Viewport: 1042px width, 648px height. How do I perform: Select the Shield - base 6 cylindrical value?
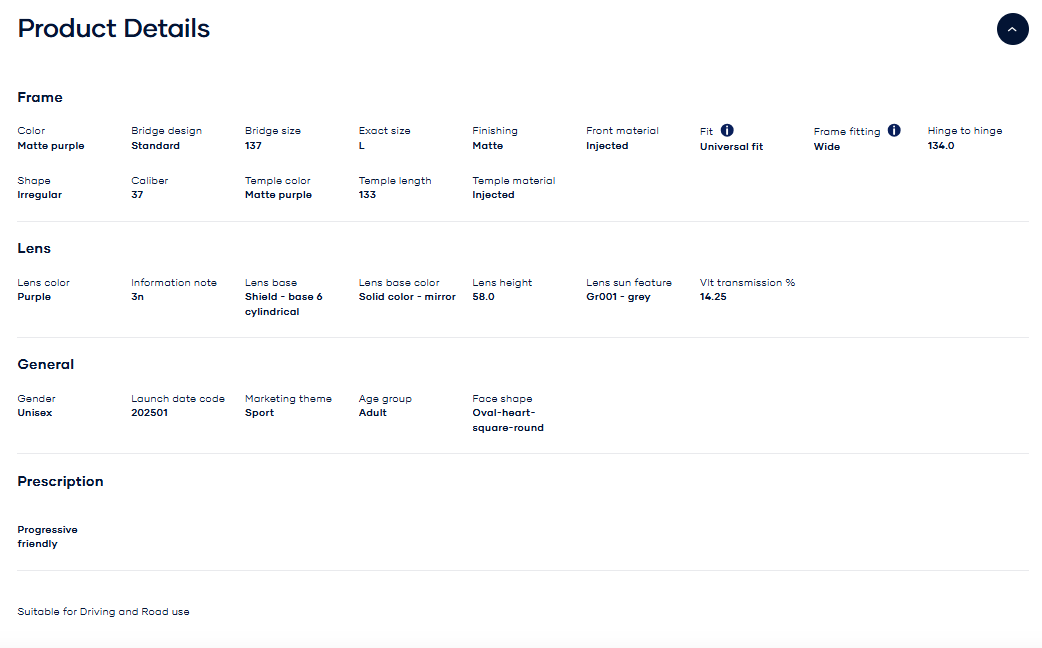(x=284, y=304)
